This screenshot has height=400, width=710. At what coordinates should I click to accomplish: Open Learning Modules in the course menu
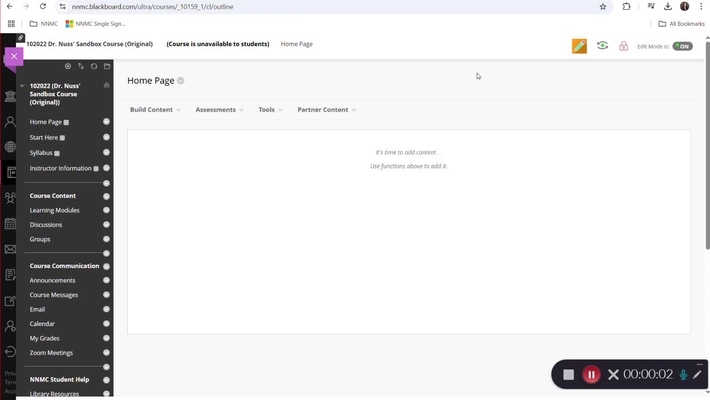point(54,210)
